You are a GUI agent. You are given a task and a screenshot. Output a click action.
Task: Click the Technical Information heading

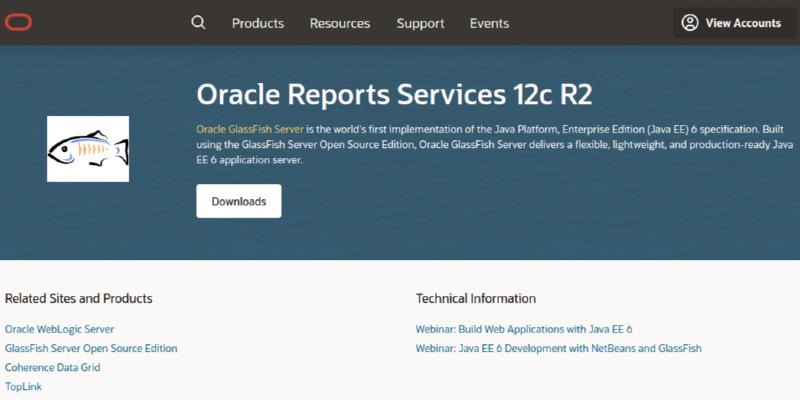476,298
